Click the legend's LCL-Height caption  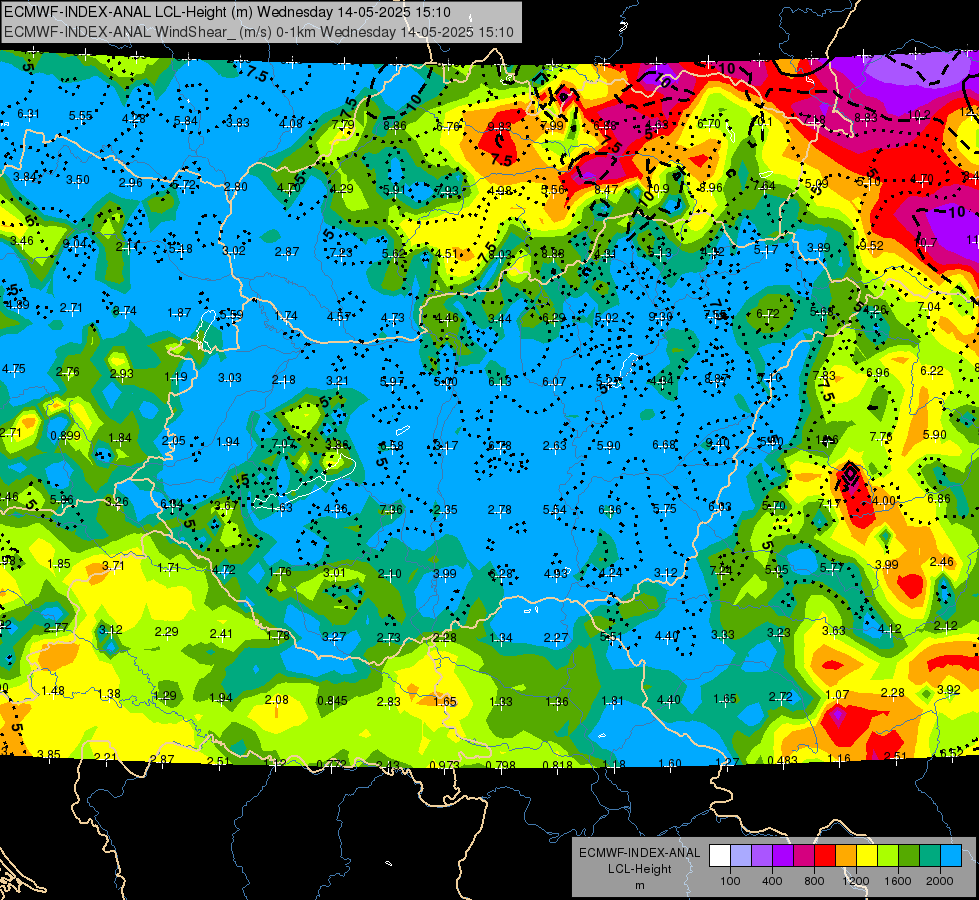click(x=639, y=869)
